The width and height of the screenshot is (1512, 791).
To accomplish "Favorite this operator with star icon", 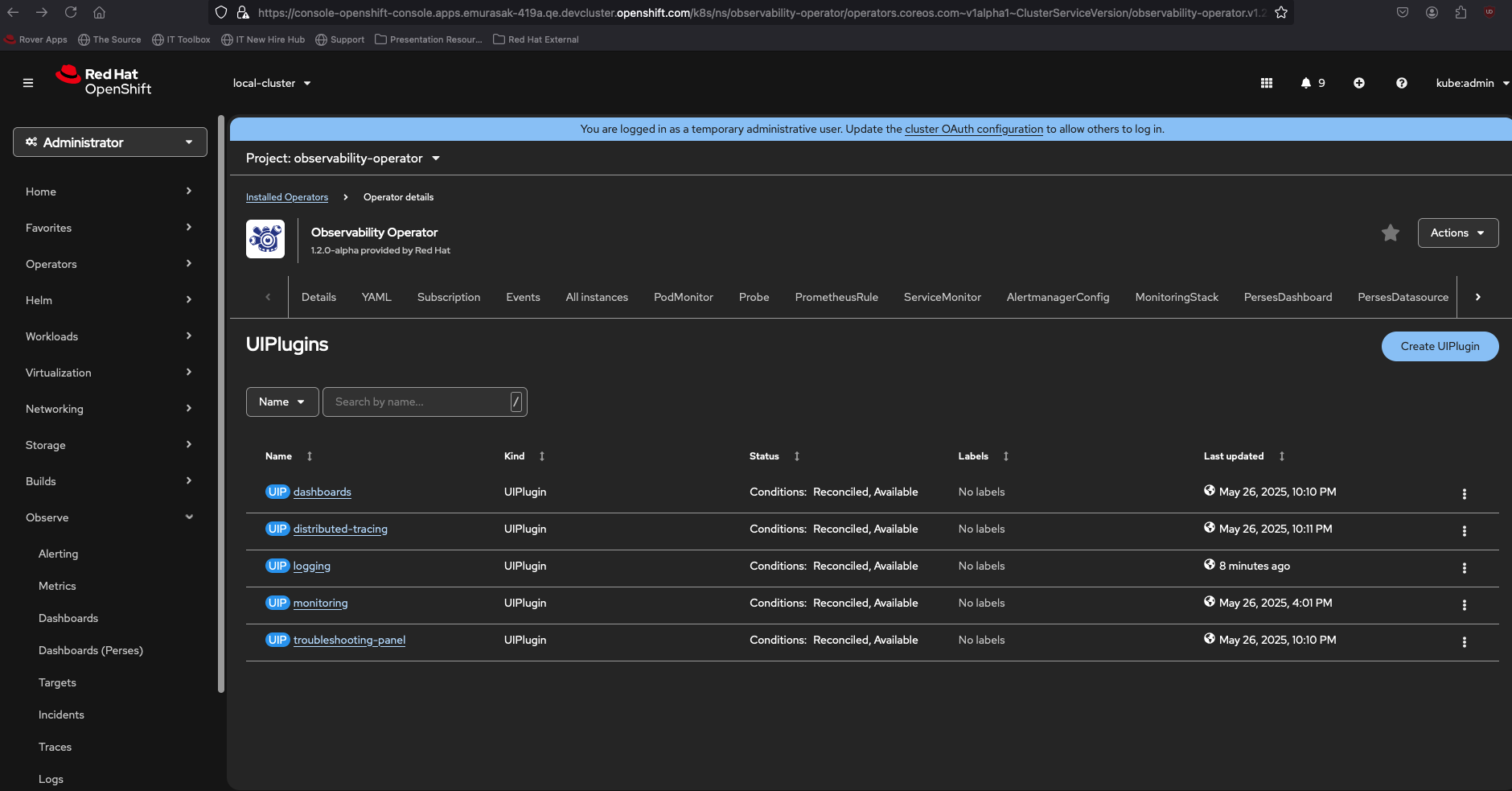I will pyautogui.click(x=1391, y=233).
